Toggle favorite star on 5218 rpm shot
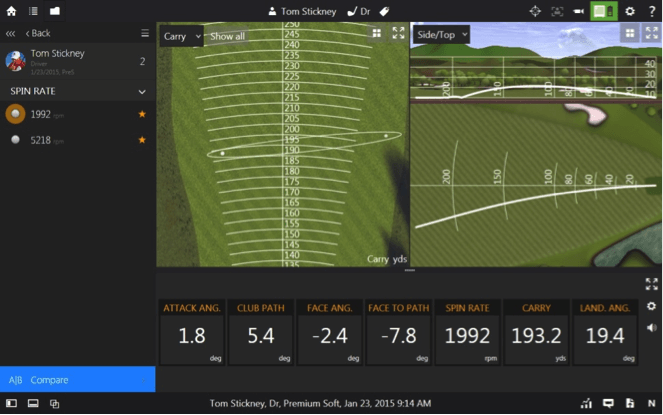This screenshot has height=415, width=663. coord(142,141)
